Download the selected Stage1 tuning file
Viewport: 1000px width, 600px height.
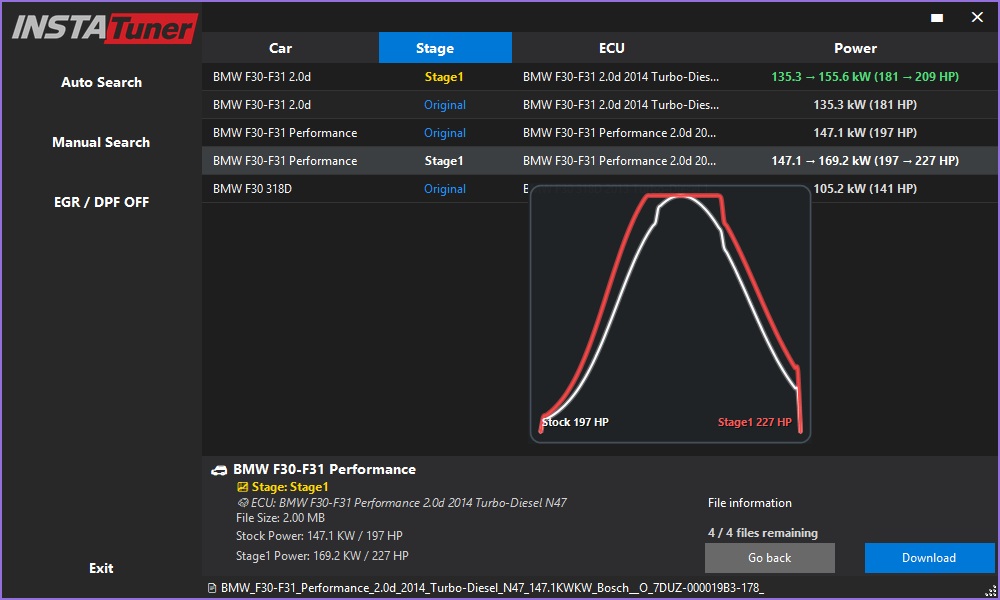click(929, 558)
